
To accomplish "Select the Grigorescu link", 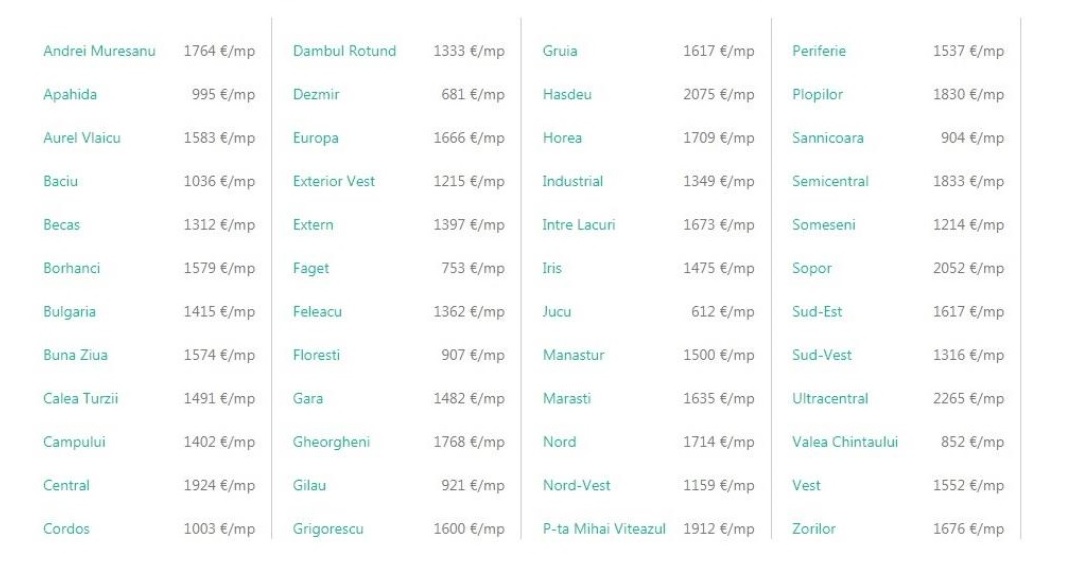I will click(328, 529).
